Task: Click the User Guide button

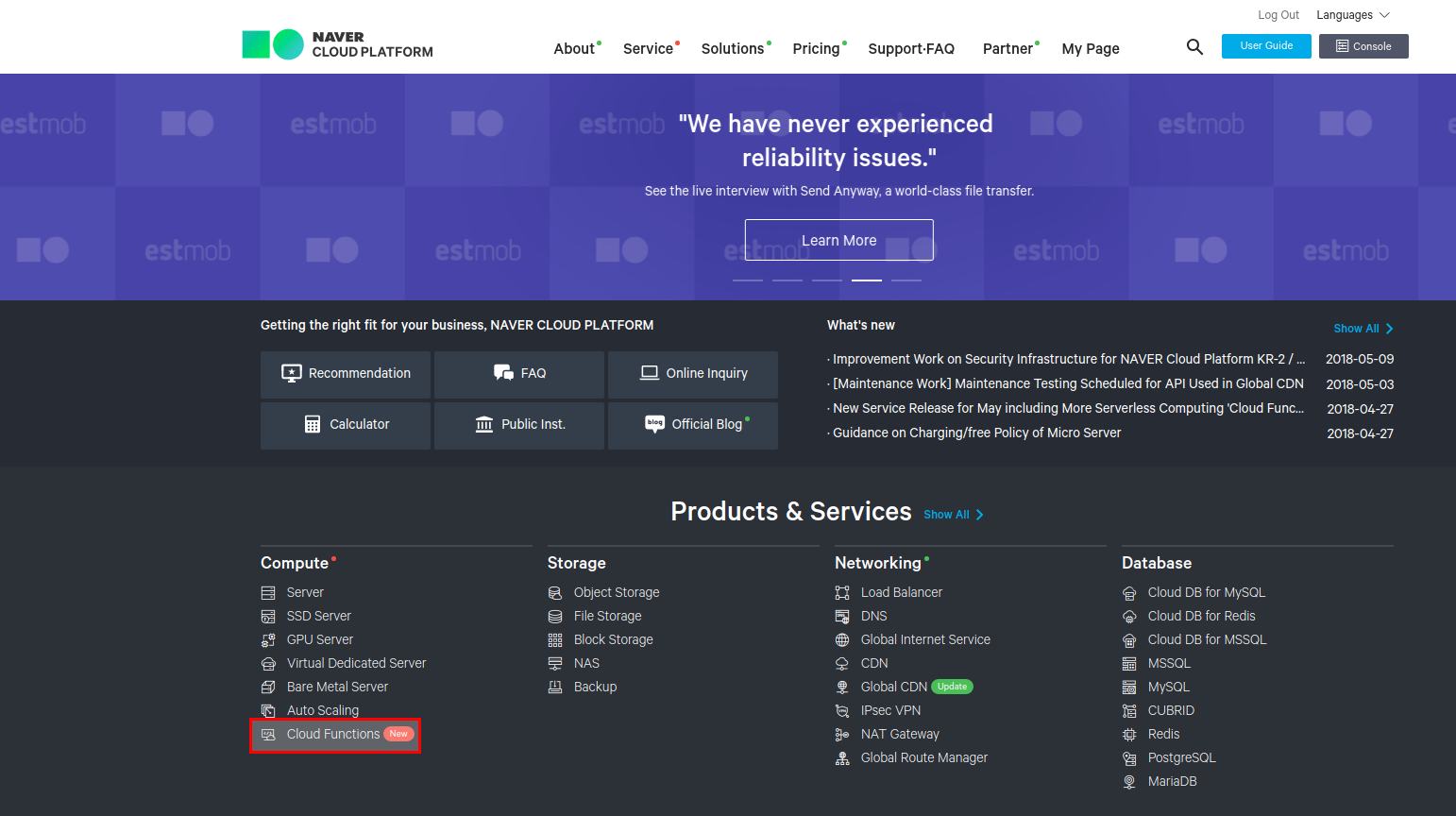Action: pyautogui.click(x=1266, y=45)
